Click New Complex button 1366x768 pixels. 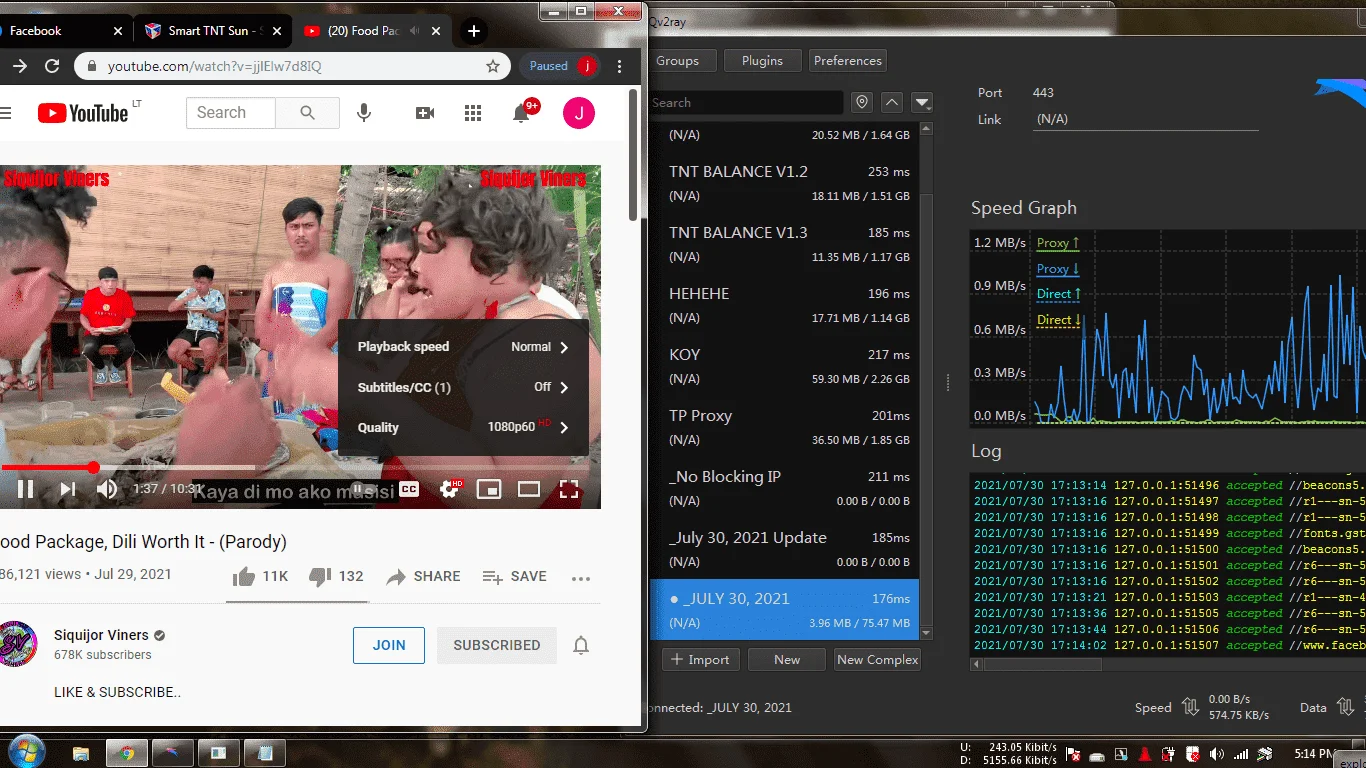coord(878,659)
